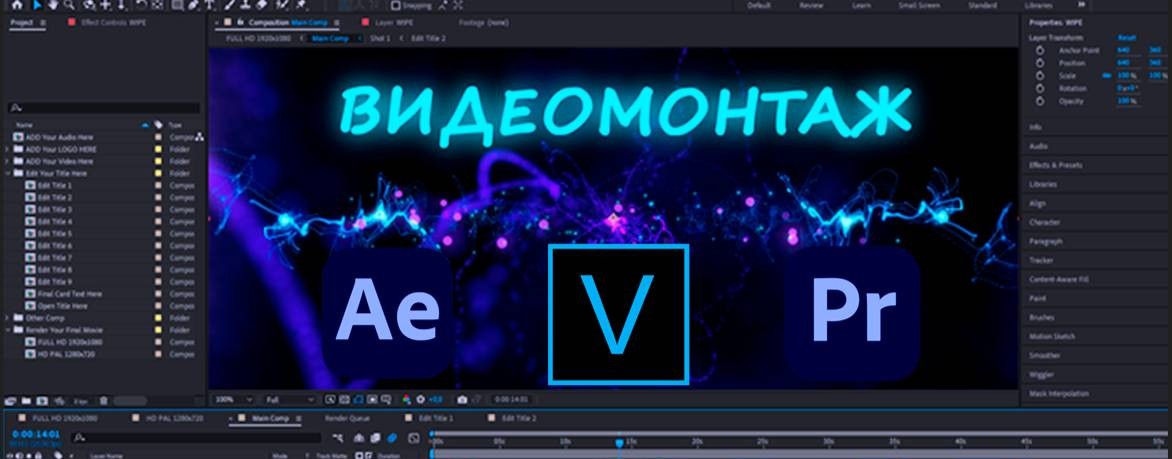This screenshot has width=1172, height=459.
Task: Open the 100% magnification dropdown
Action: [232, 400]
